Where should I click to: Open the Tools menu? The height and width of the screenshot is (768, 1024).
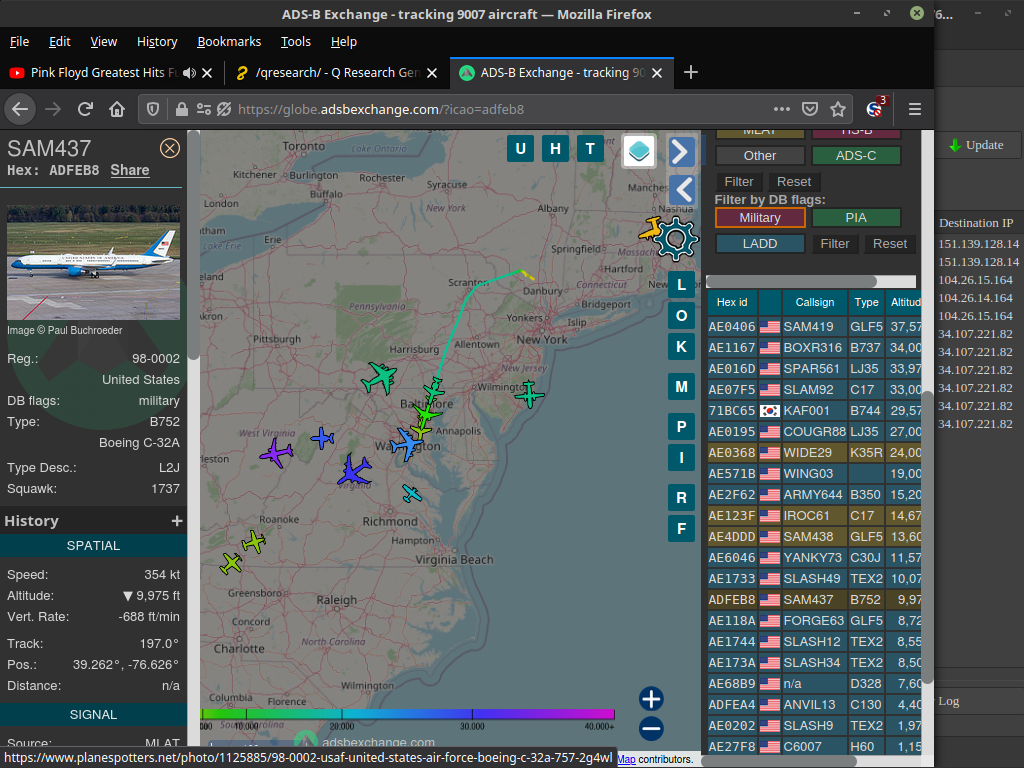296,42
